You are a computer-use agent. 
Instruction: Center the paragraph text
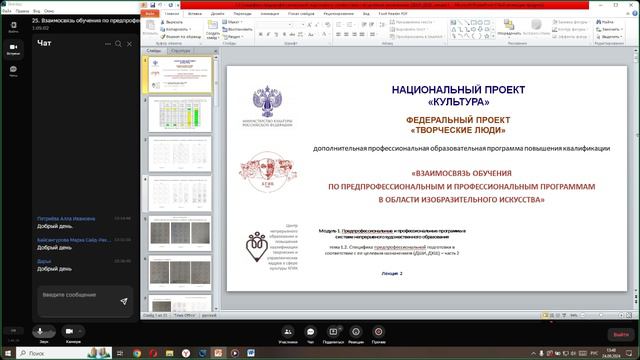coord(346,35)
